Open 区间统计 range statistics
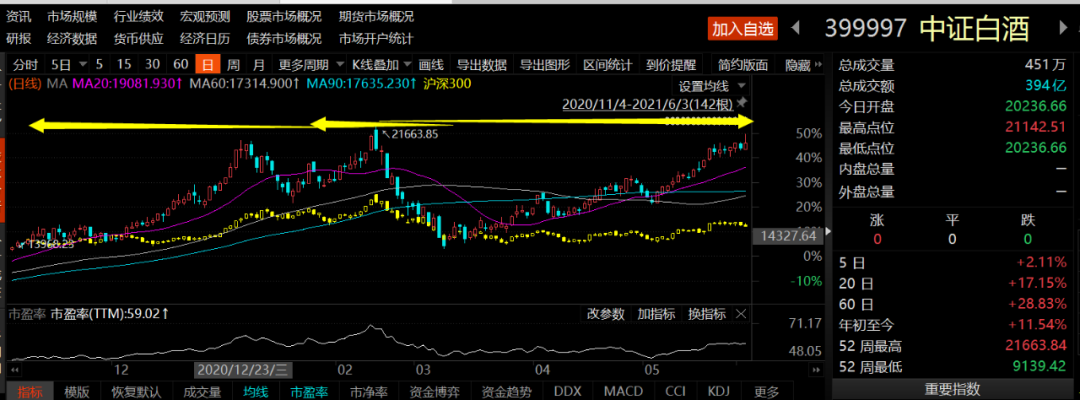1080x400 pixels. click(608, 65)
